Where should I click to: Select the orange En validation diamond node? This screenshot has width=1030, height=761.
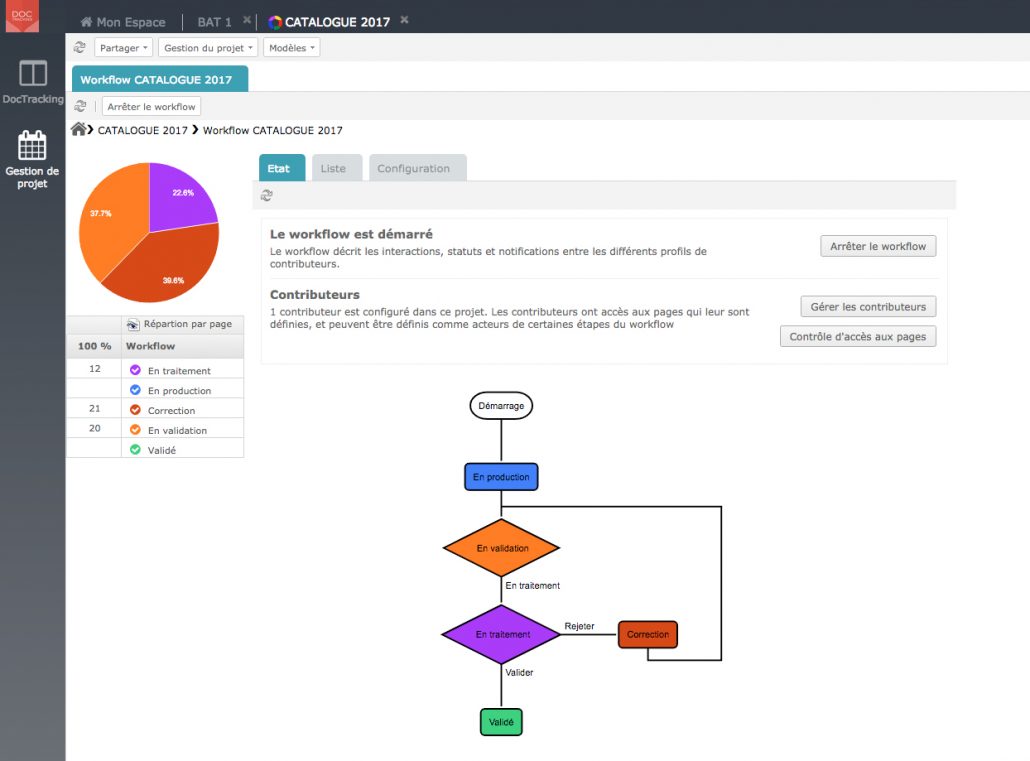click(501, 547)
